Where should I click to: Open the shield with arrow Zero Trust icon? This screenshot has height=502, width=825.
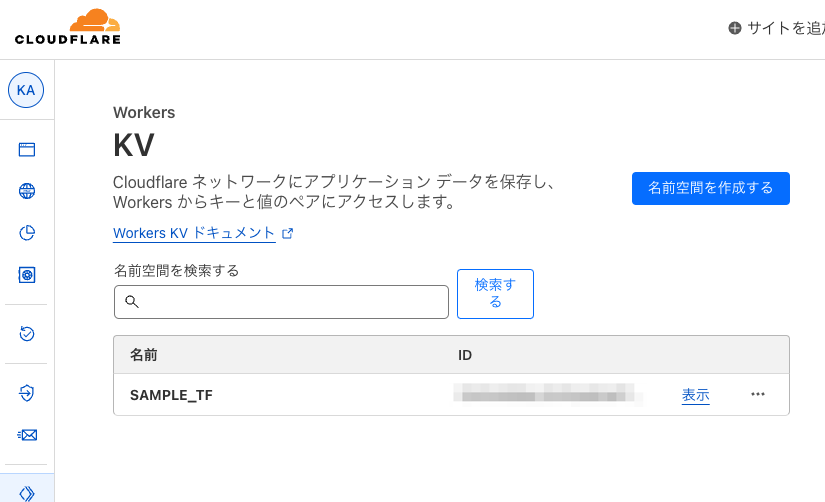click(27, 393)
